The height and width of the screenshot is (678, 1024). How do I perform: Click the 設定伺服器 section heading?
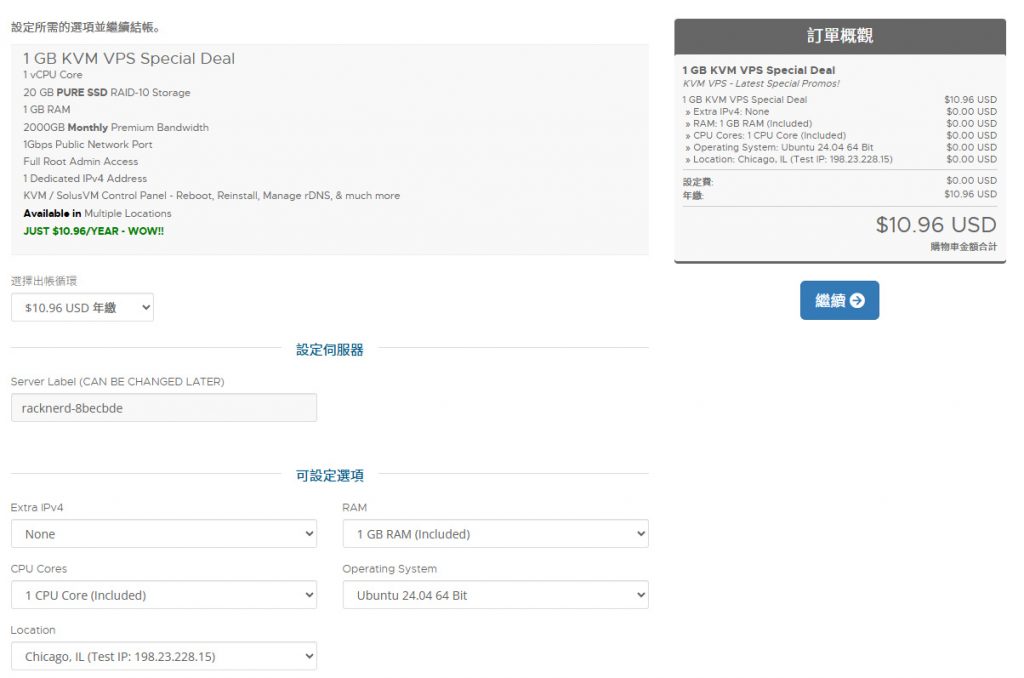tap(329, 347)
